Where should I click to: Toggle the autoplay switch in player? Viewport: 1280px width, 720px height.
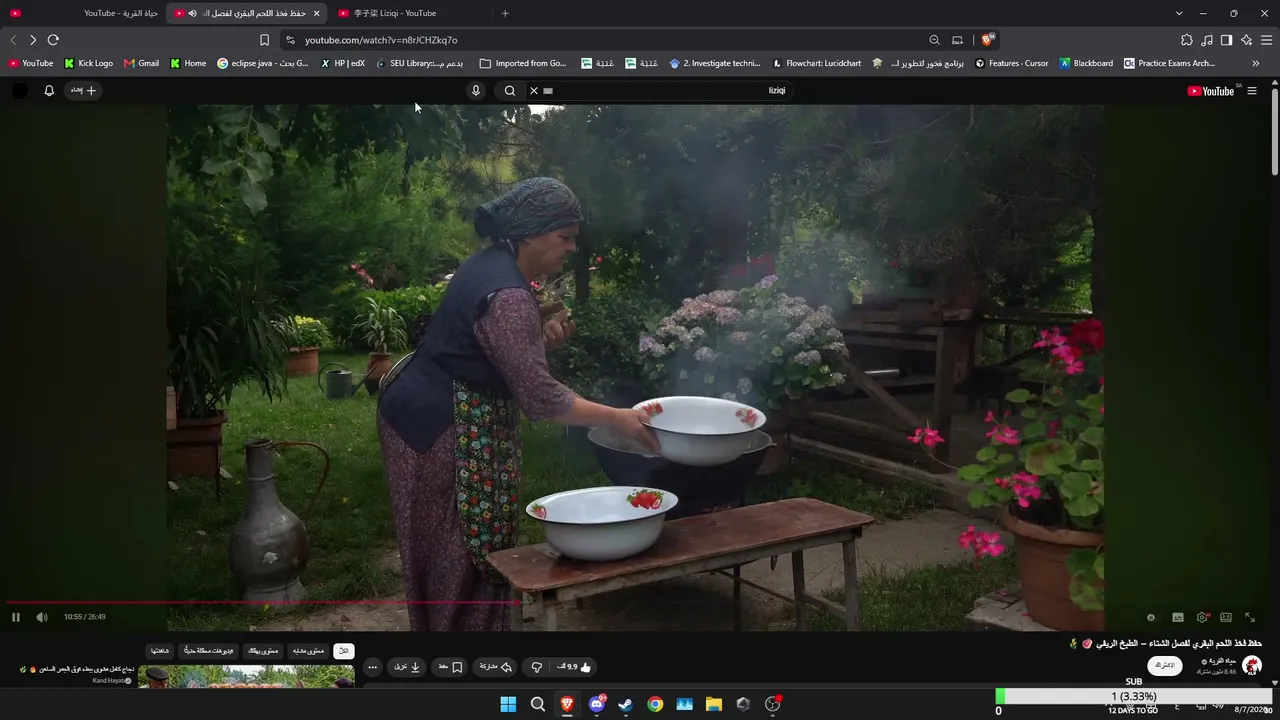(x=1151, y=617)
